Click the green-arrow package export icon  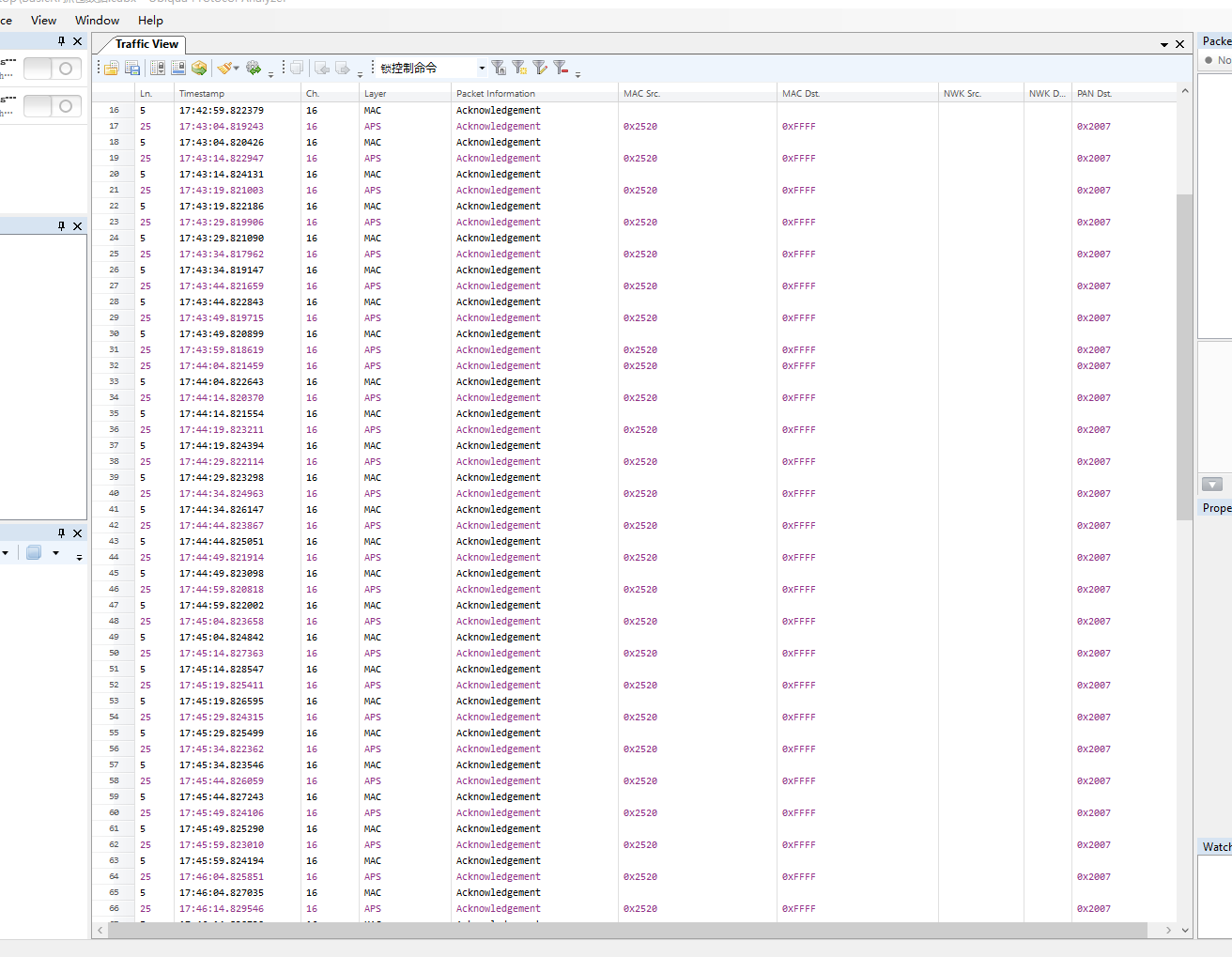click(x=199, y=68)
